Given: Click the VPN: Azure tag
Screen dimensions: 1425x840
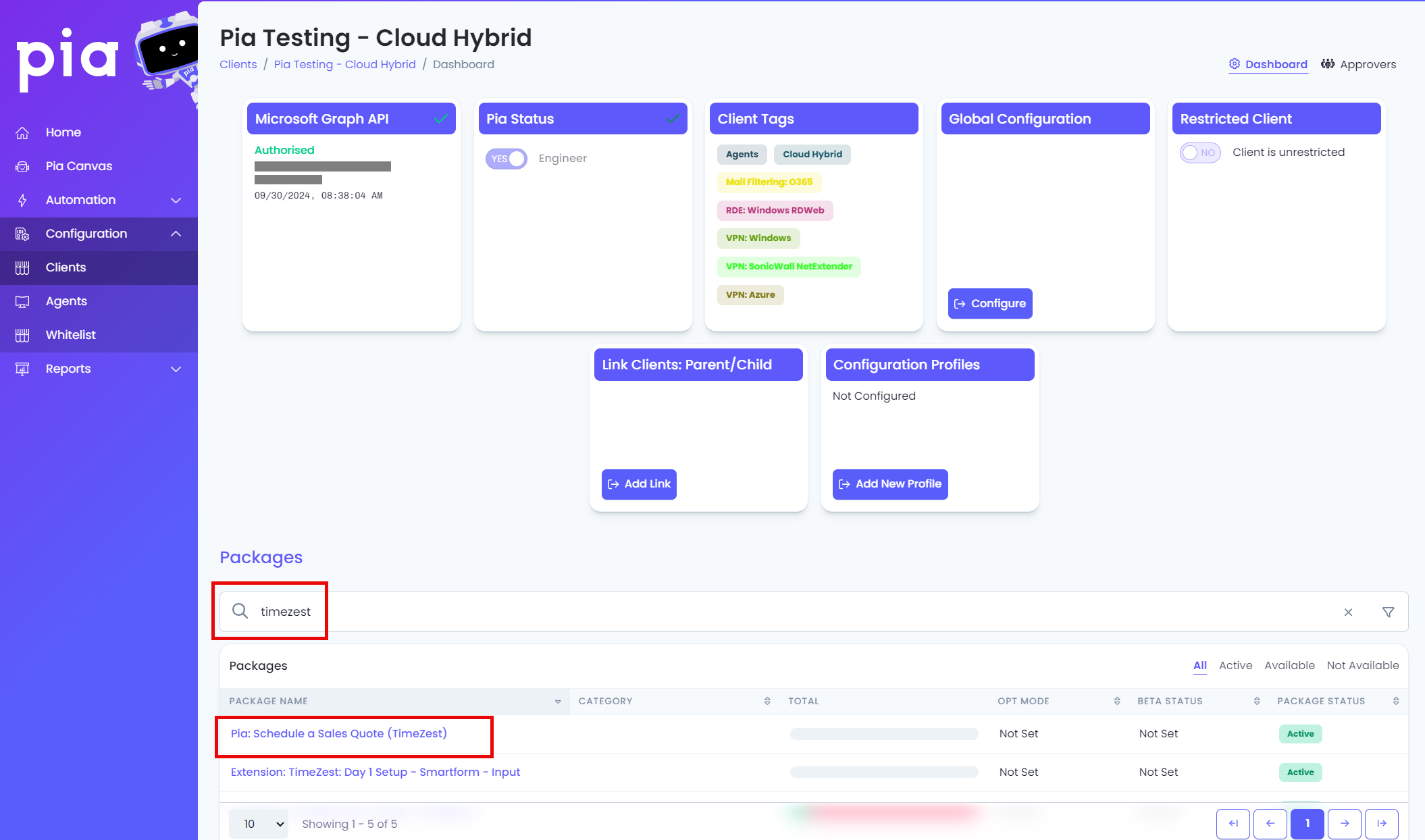Looking at the screenshot, I should (750, 295).
